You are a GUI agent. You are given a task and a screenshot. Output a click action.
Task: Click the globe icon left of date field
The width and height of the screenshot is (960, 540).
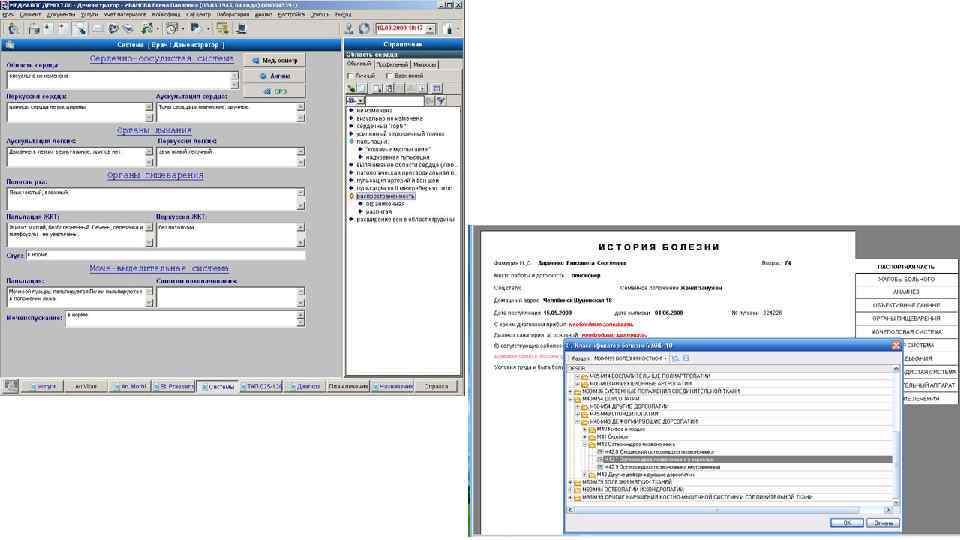[364, 28]
